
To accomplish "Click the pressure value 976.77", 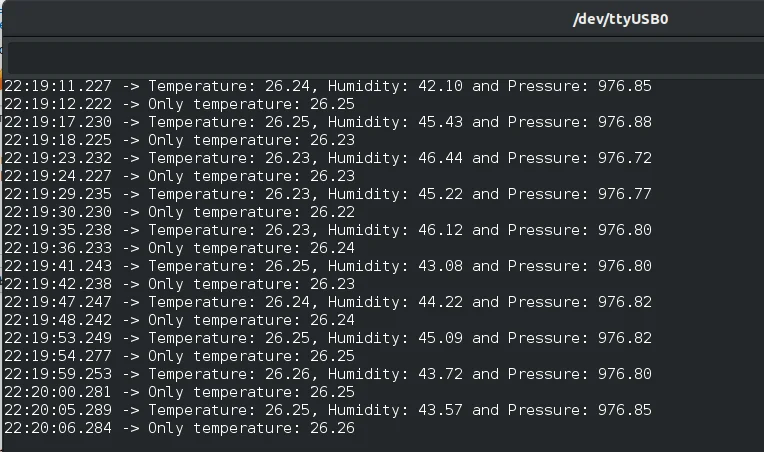I will coord(624,194).
